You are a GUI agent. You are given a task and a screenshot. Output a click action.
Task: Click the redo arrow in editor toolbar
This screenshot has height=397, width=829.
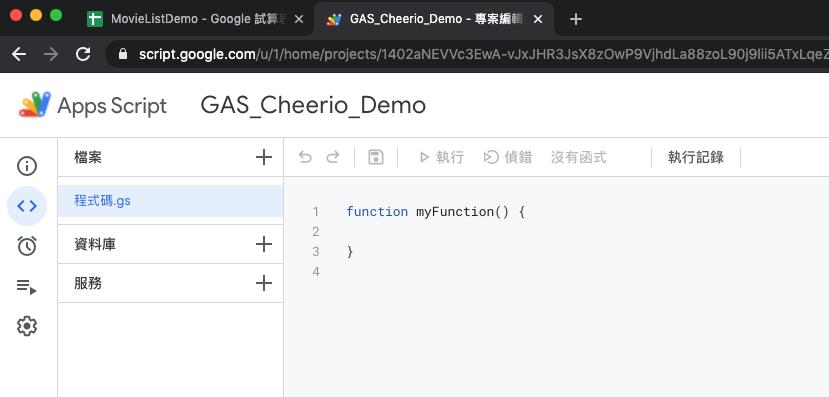point(333,157)
